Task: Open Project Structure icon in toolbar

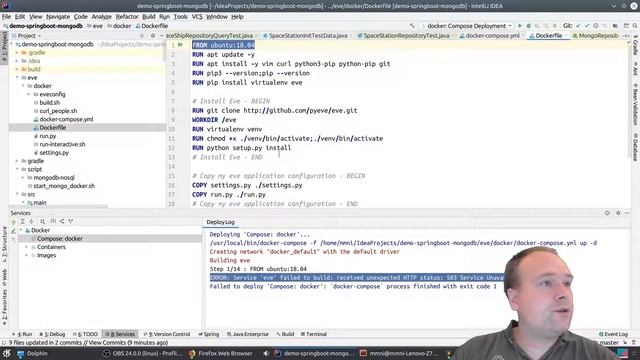Action: pos(615,26)
